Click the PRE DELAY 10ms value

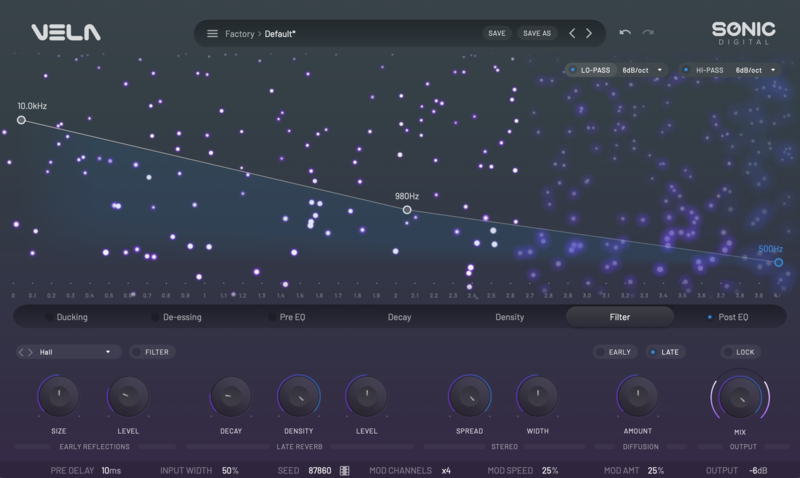(111, 470)
